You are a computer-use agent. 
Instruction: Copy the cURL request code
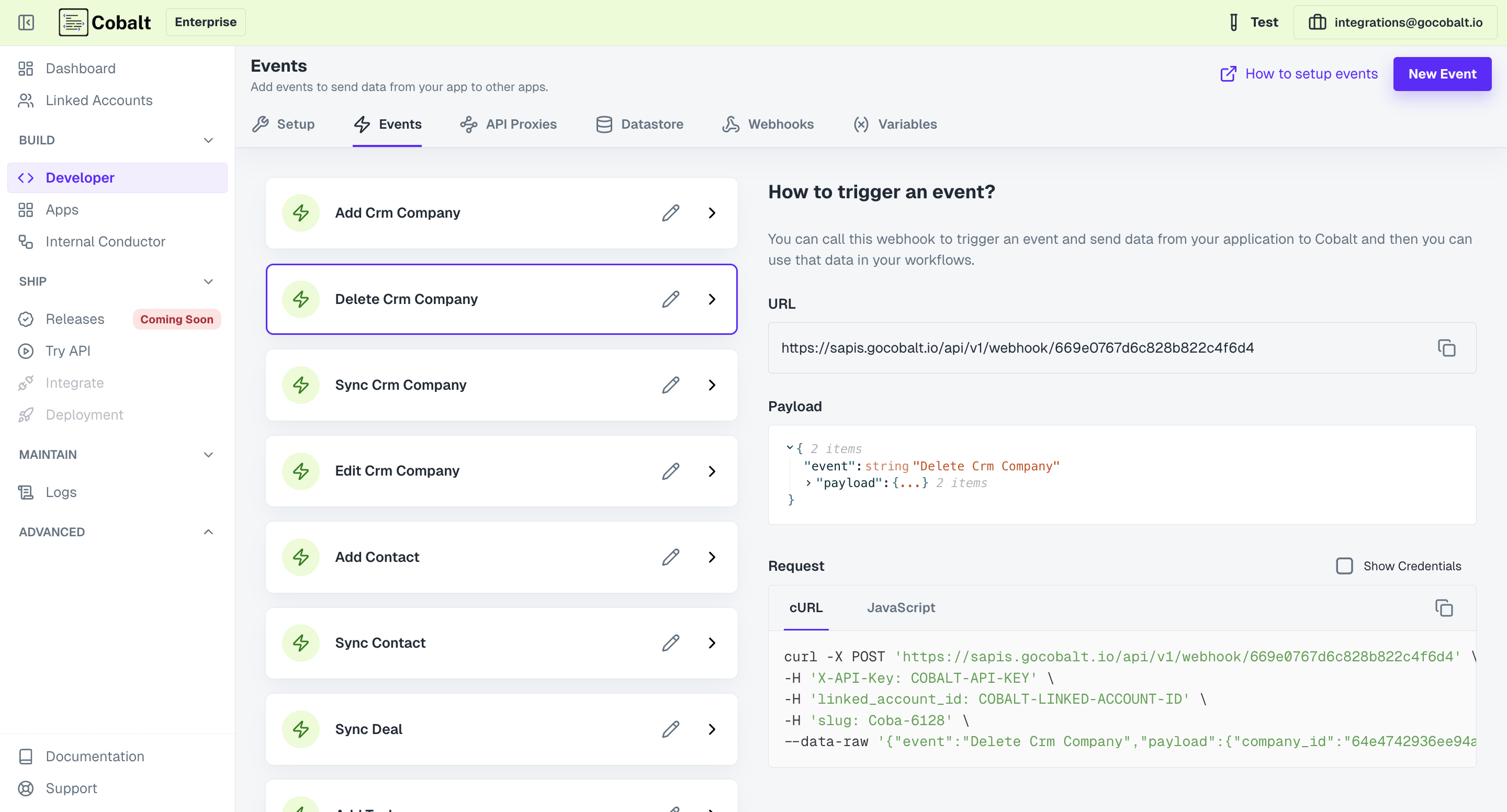click(1443, 608)
